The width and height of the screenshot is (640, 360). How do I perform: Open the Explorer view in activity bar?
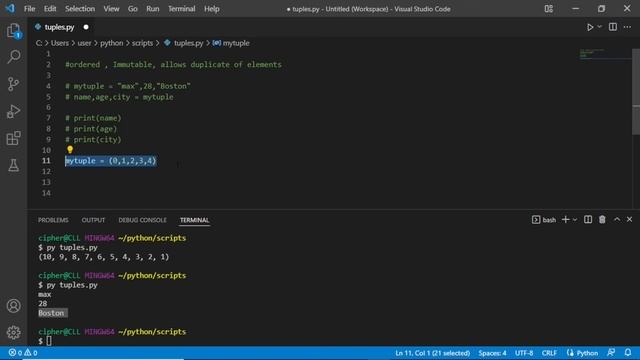pyautogui.click(x=13, y=31)
